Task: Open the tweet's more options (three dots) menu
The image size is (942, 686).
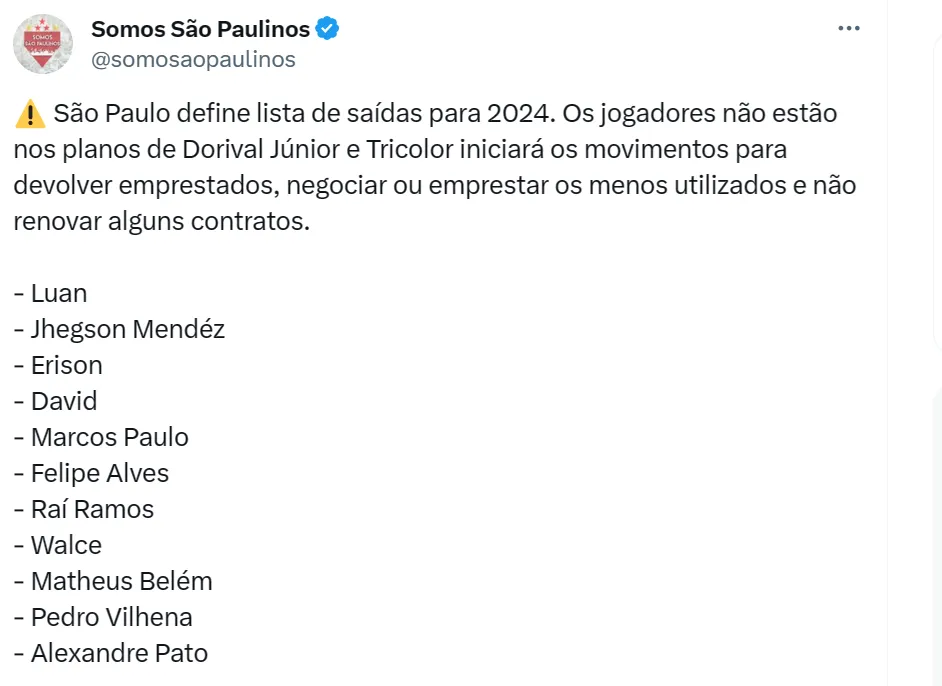Action: (x=849, y=29)
